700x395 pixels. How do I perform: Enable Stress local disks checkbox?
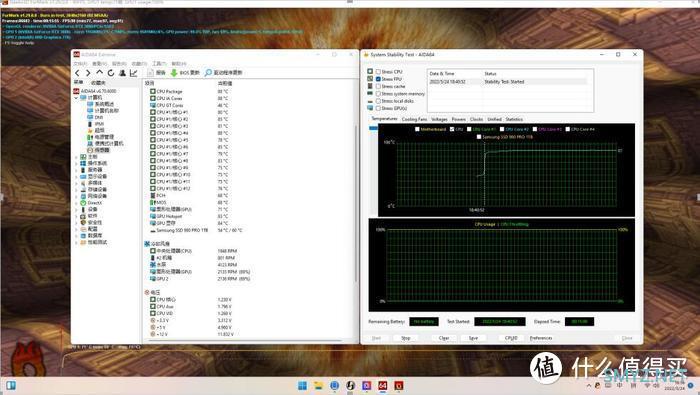(x=378, y=101)
